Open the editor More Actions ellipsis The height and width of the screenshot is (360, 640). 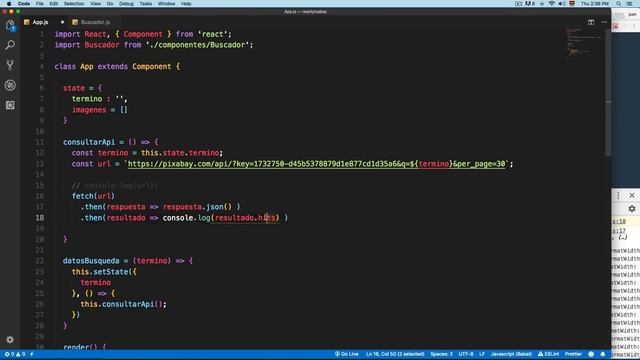click(x=604, y=22)
